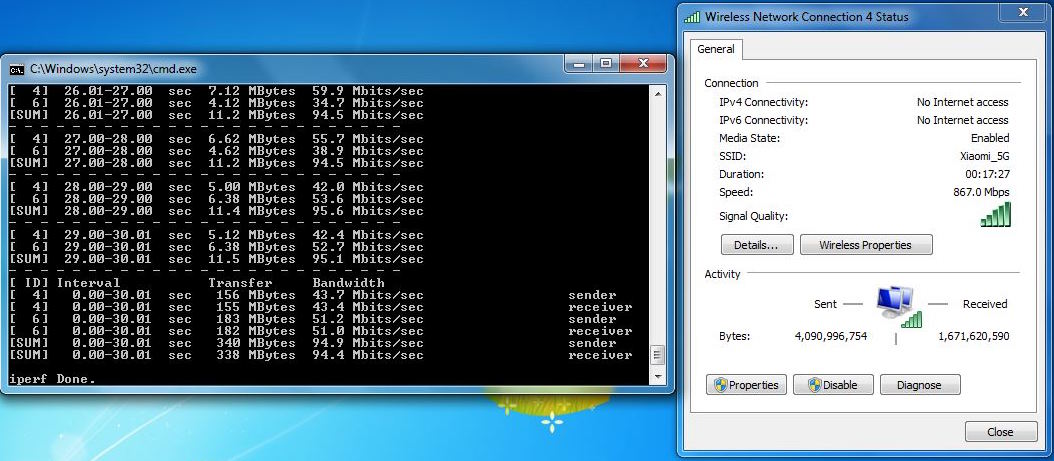Select the General tab

[716, 49]
